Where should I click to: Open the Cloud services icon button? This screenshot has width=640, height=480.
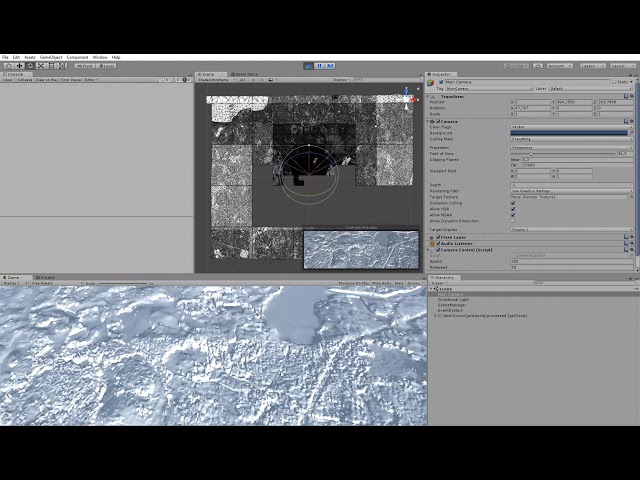538,66
